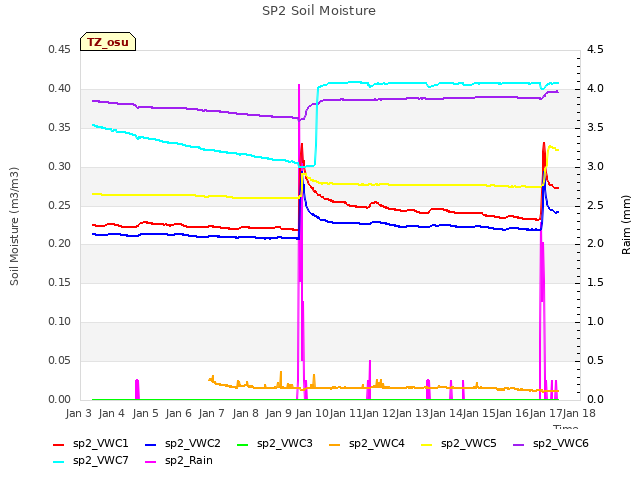Click the Raim (mm) right axis label
This screenshot has width=640, height=480.
pos(626,225)
